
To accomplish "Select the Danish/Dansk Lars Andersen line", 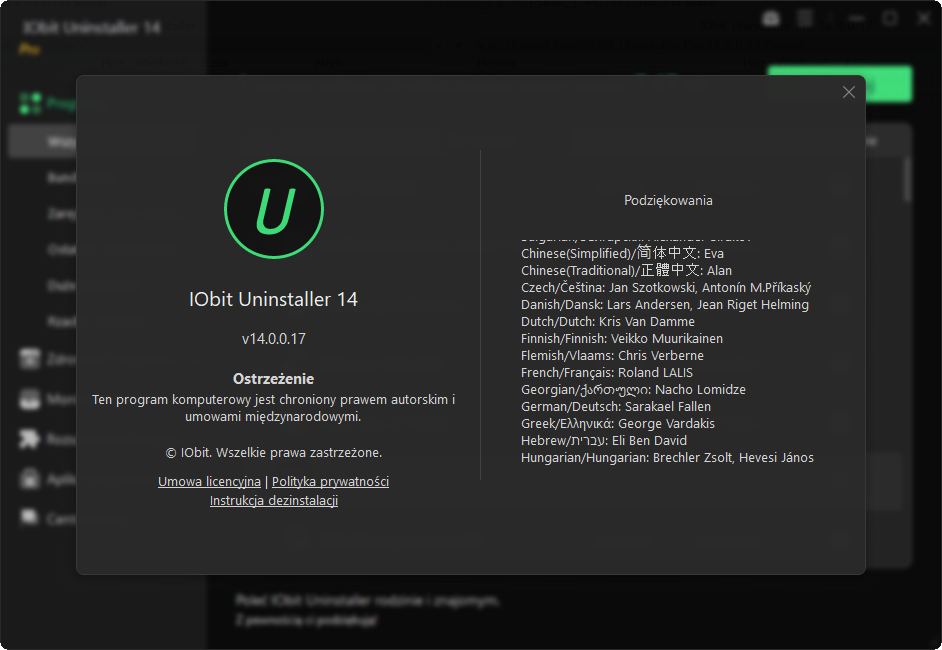I will pos(665,305).
